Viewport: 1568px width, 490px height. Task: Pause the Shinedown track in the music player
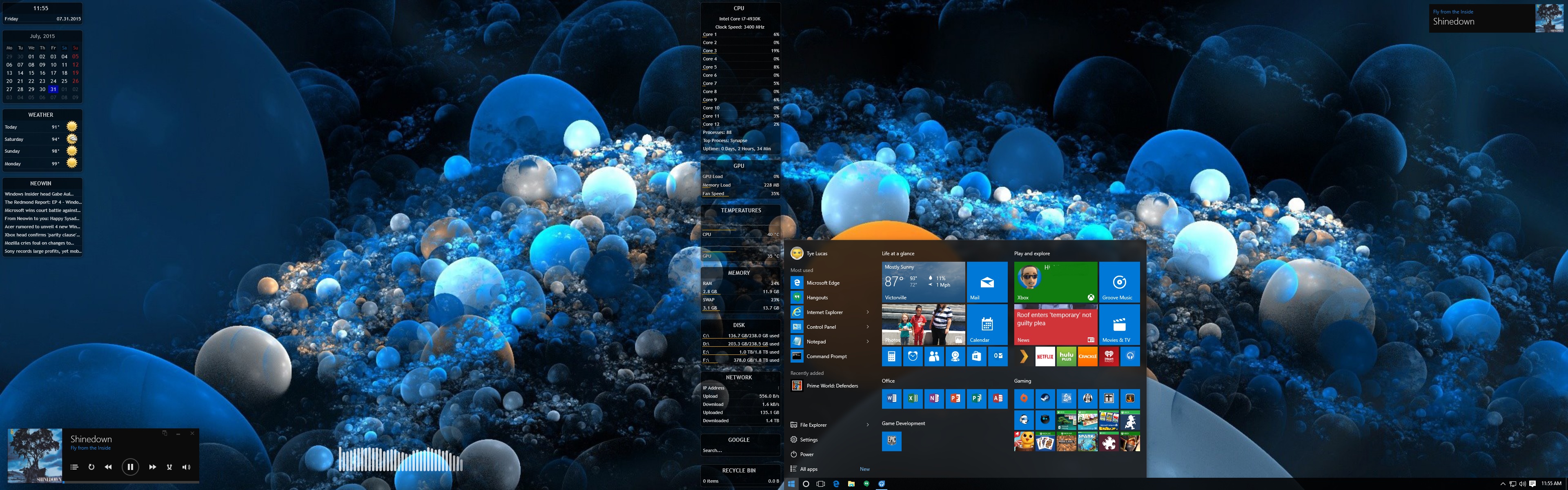pos(130,467)
